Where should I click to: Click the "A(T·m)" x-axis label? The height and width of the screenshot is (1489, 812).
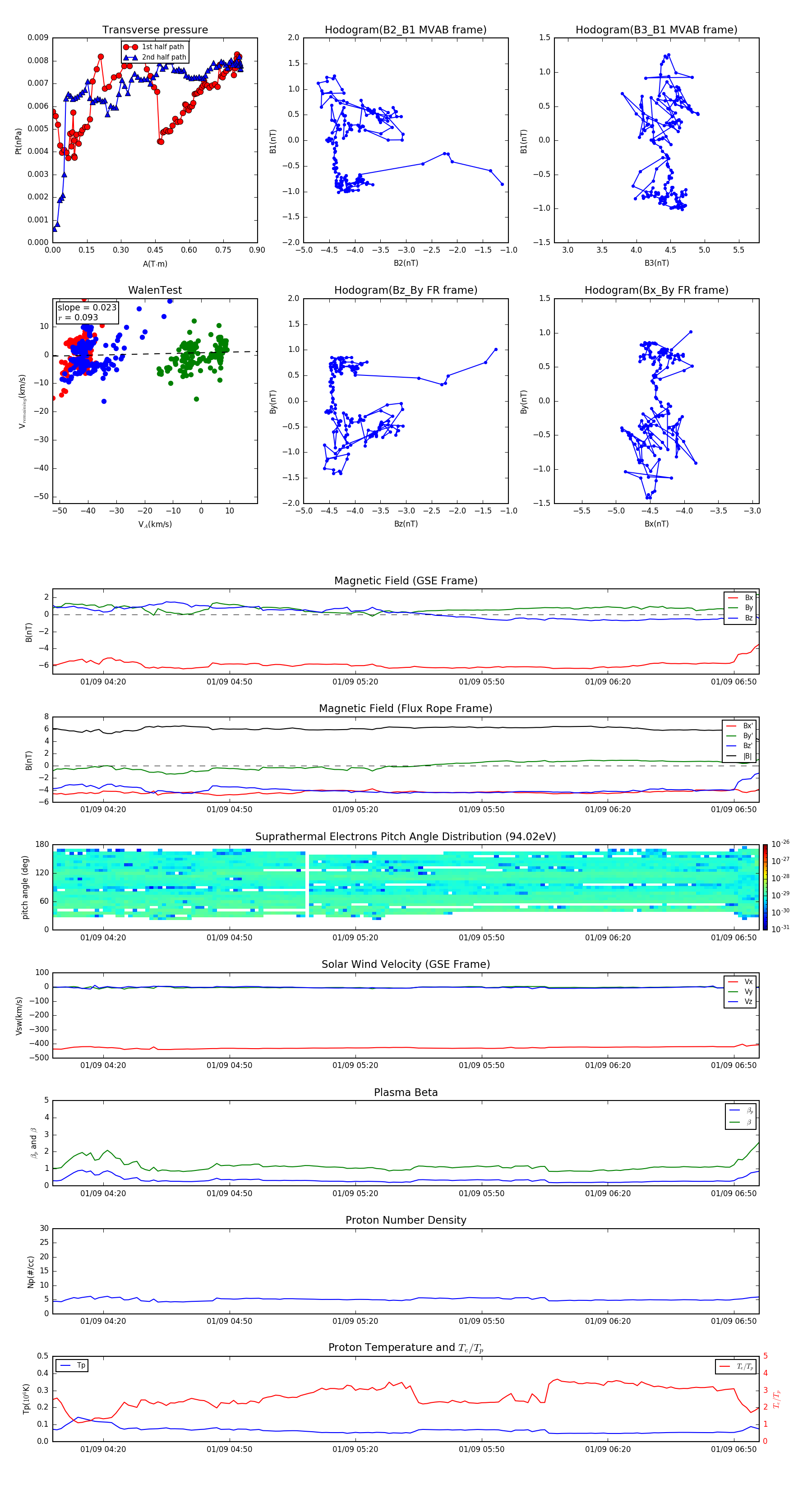pos(155,264)
